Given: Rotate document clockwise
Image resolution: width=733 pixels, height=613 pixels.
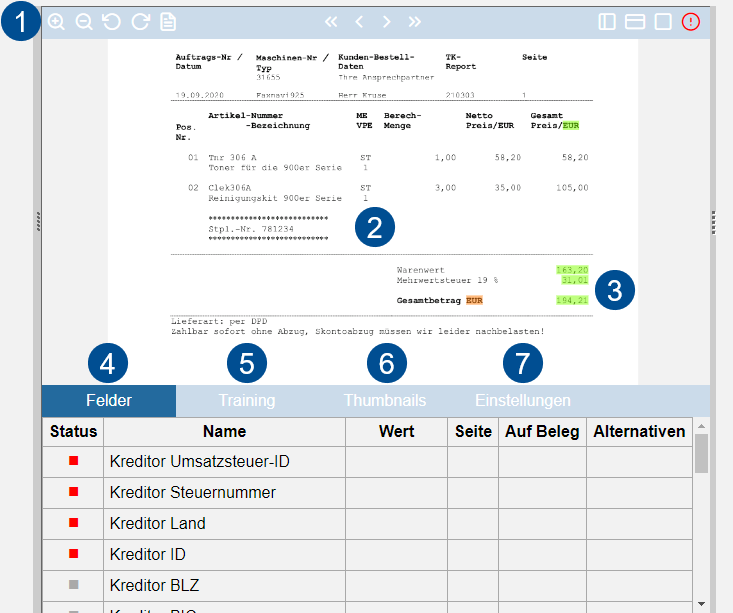Looking at the screenshot, I should click(140, 22).
